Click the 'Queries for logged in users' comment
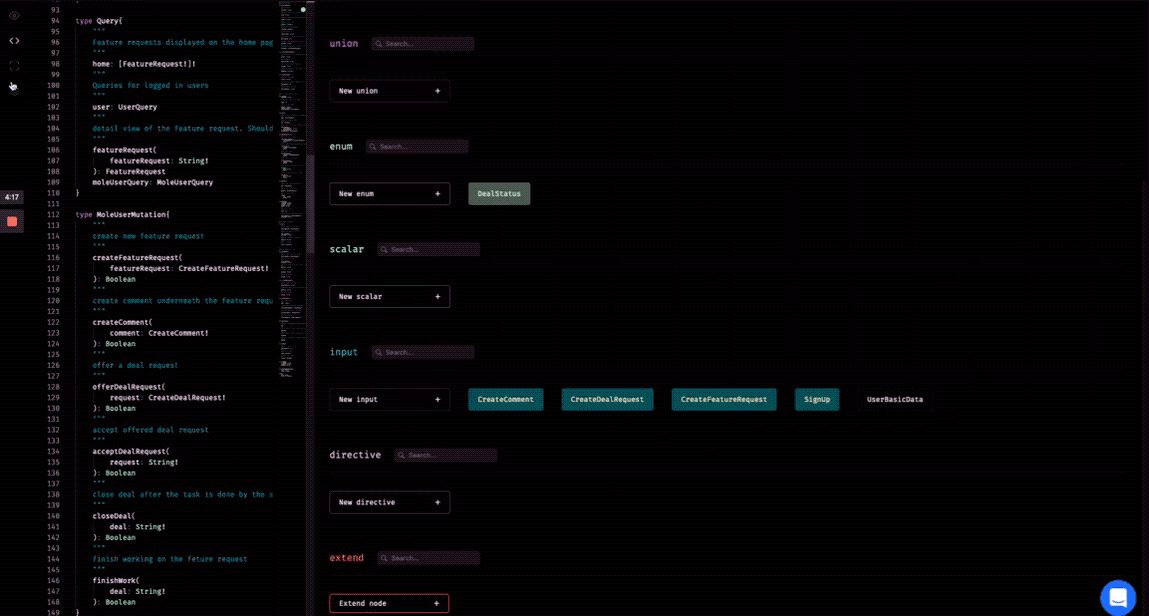 pos(150,86)
